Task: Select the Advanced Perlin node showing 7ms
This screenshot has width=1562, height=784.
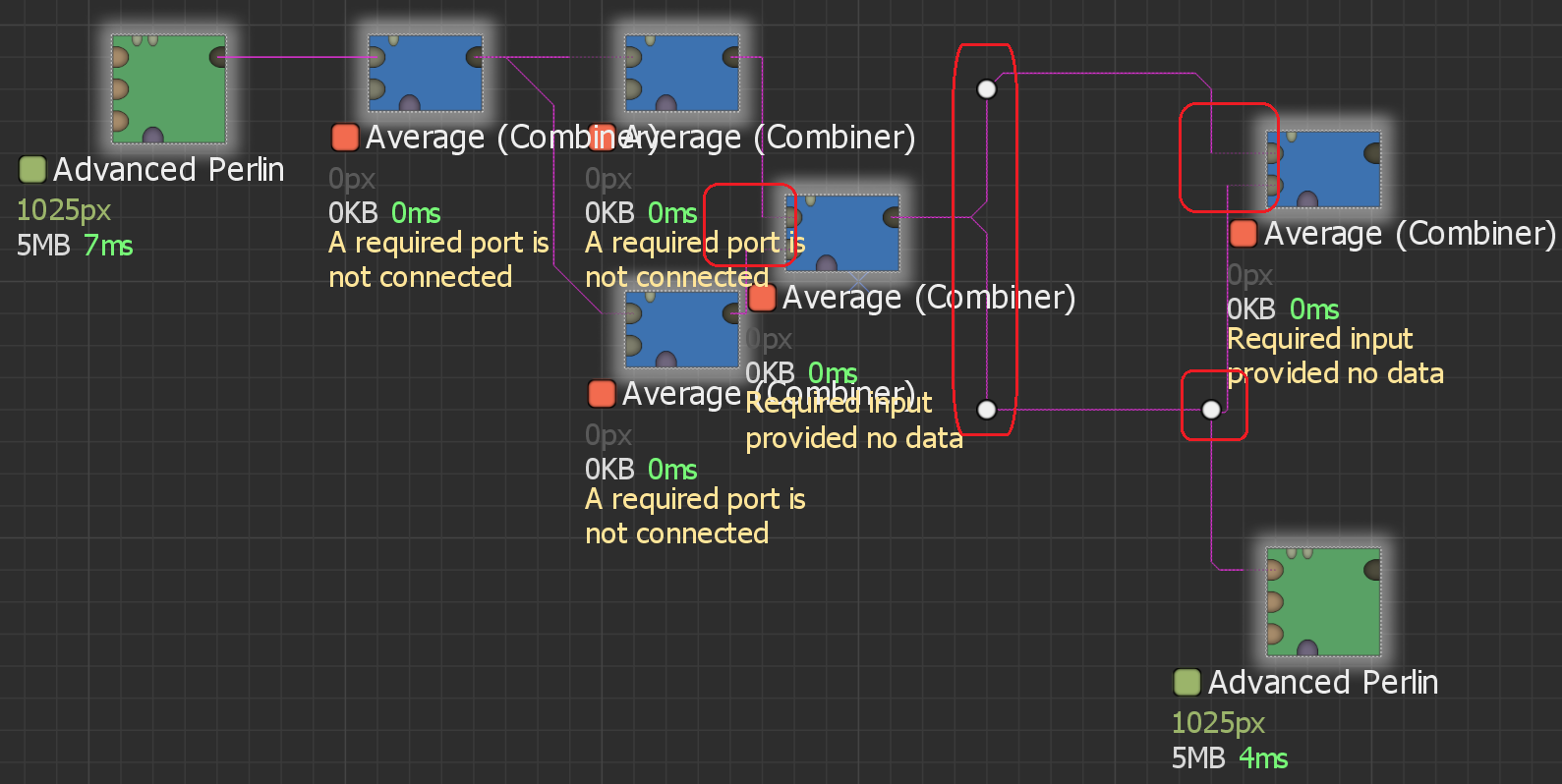Action: pyautogui.click(x=168, y=88)
